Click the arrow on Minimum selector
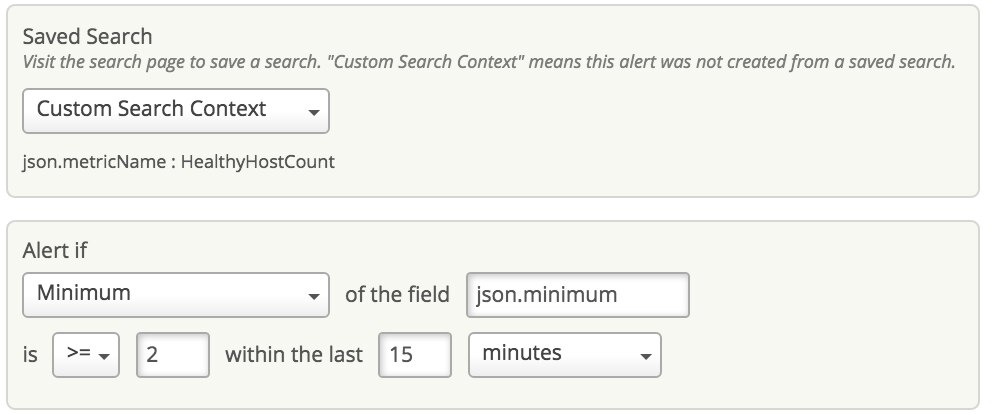This screenshot has height=414, width=996. click(x=313, y=297)
